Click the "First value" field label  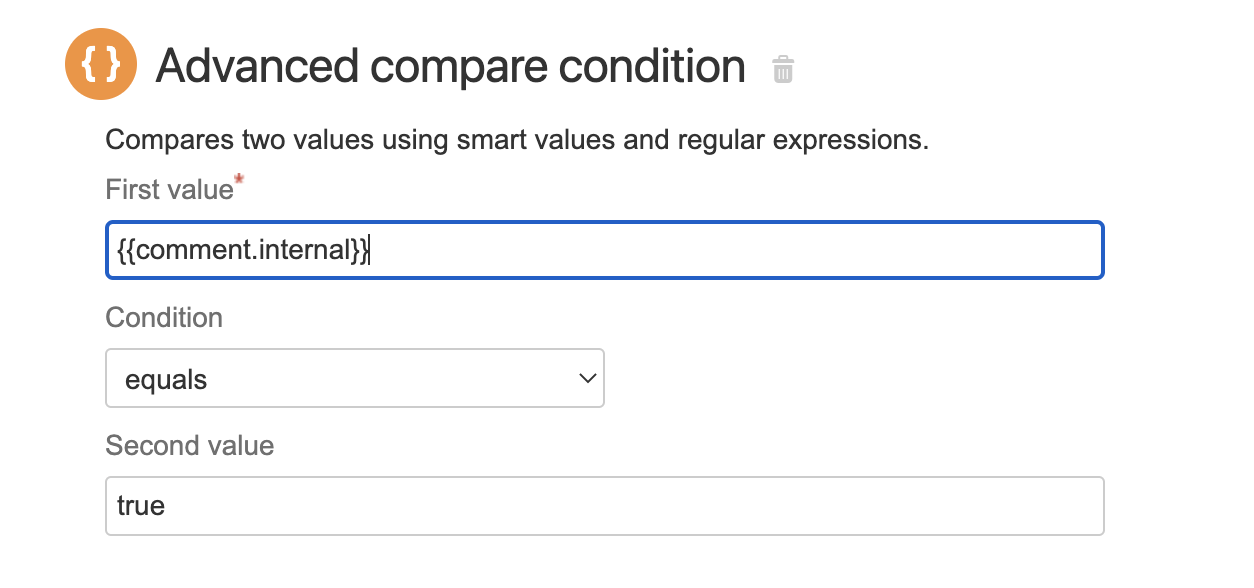click(168, 190)
